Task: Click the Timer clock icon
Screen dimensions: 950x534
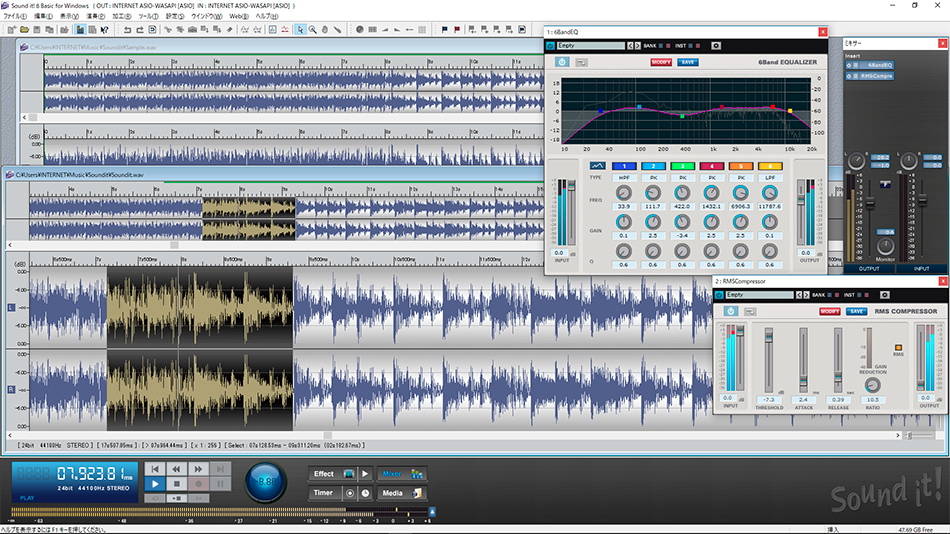Action: (365, 493)
